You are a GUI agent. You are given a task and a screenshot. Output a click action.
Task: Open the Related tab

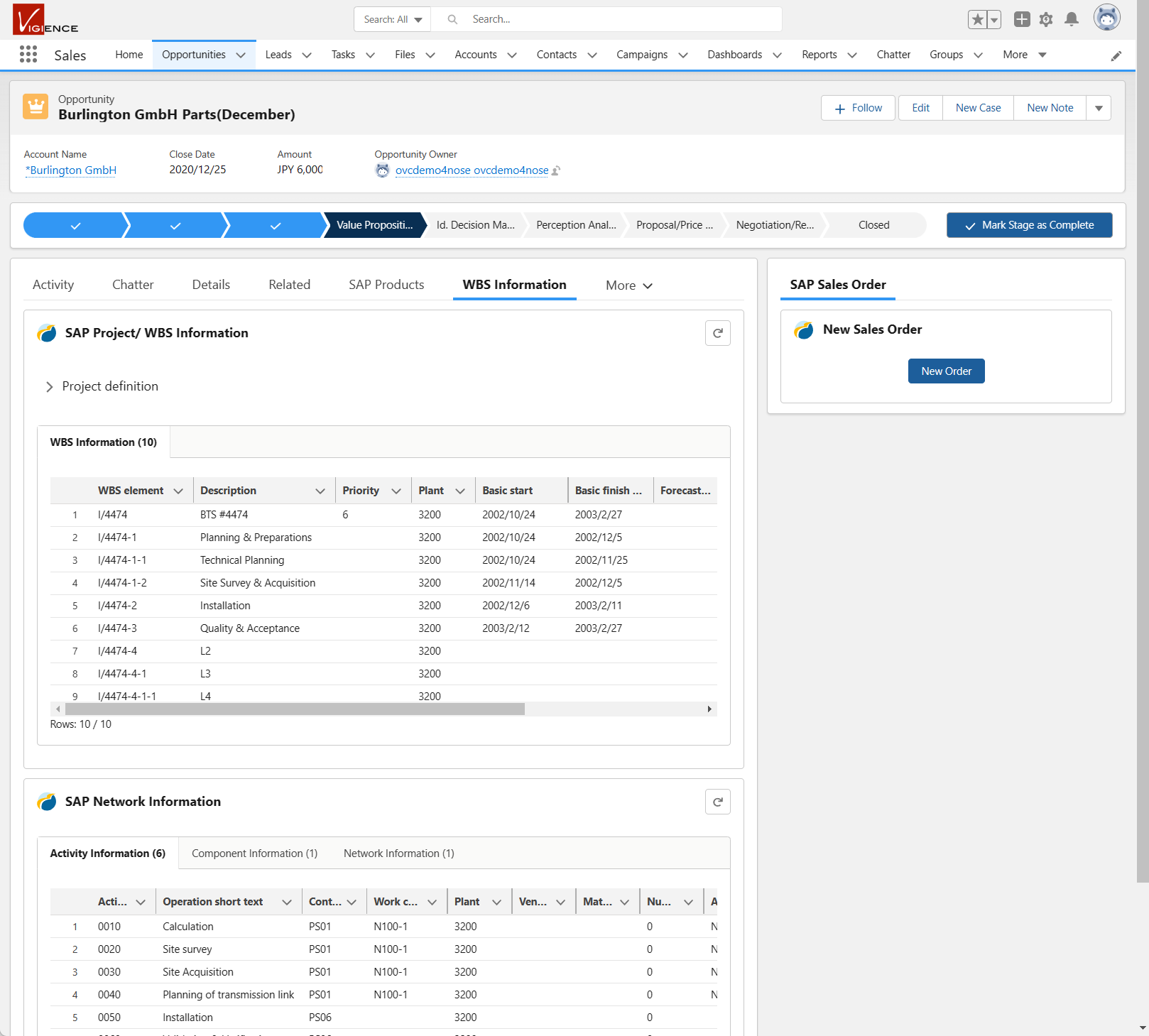[x=289, y=285]
